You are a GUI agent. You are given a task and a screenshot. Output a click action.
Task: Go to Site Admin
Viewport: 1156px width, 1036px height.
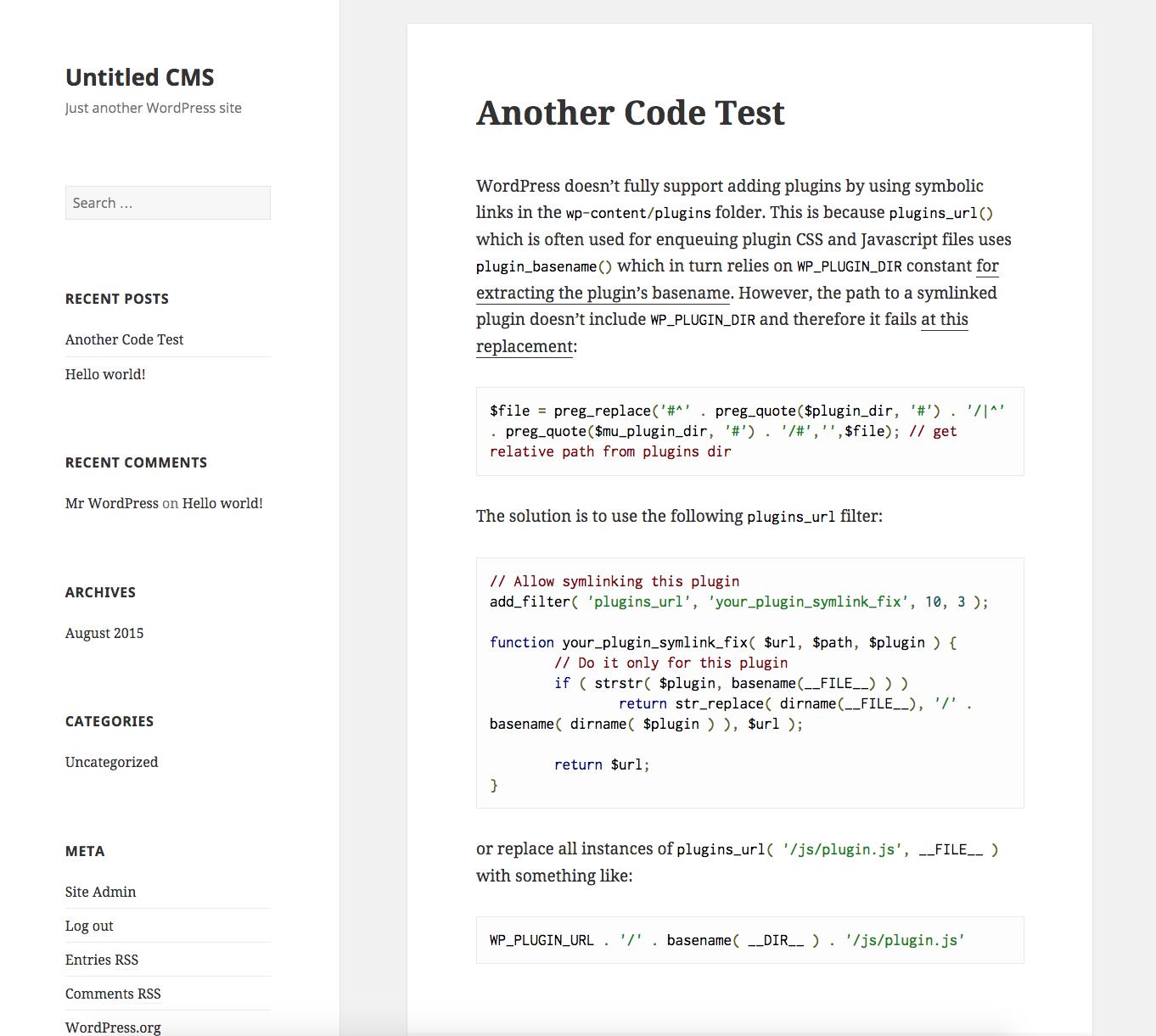click(x=100, y=892)
